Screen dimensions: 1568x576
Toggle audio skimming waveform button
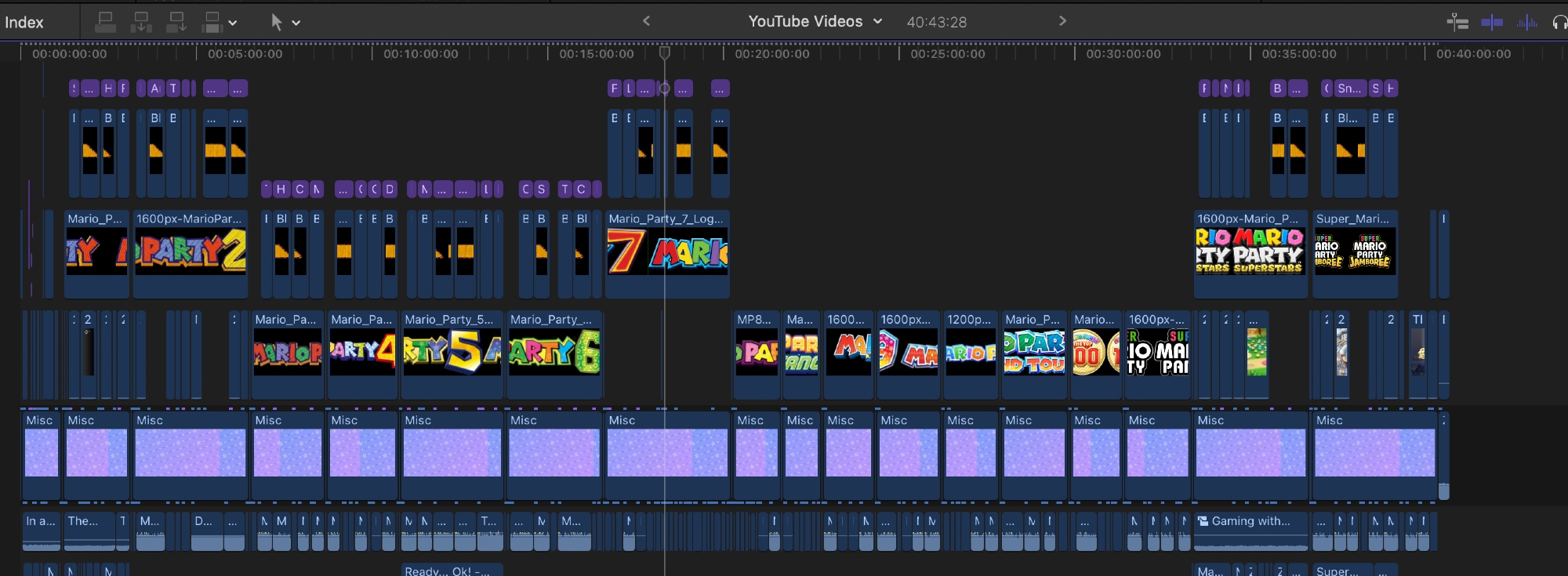[1526, 23]
